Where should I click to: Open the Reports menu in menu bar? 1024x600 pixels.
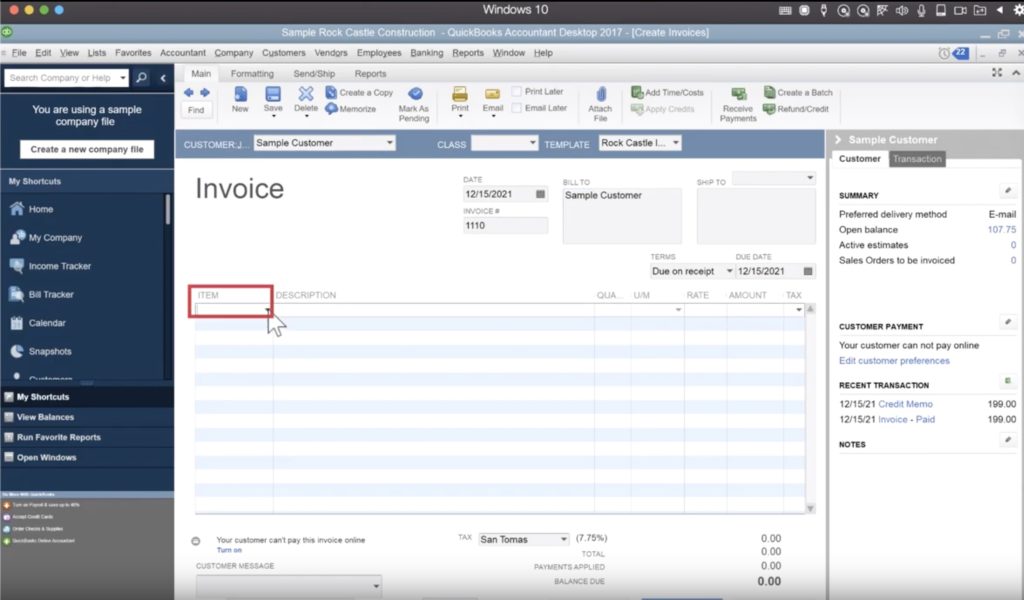click(468, 53)
